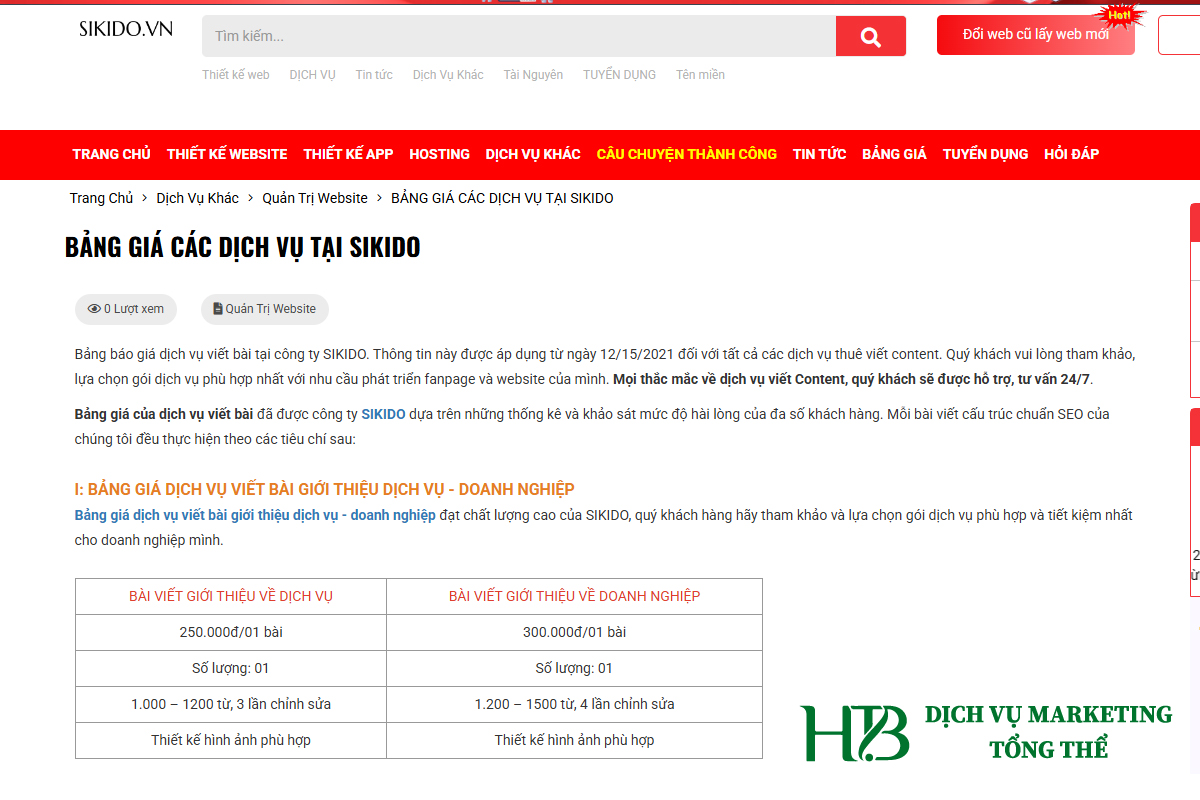1200x800 pixels.
Task: Click the TUYỂN DỤNG quick link under search
Action: pos(619,75)
